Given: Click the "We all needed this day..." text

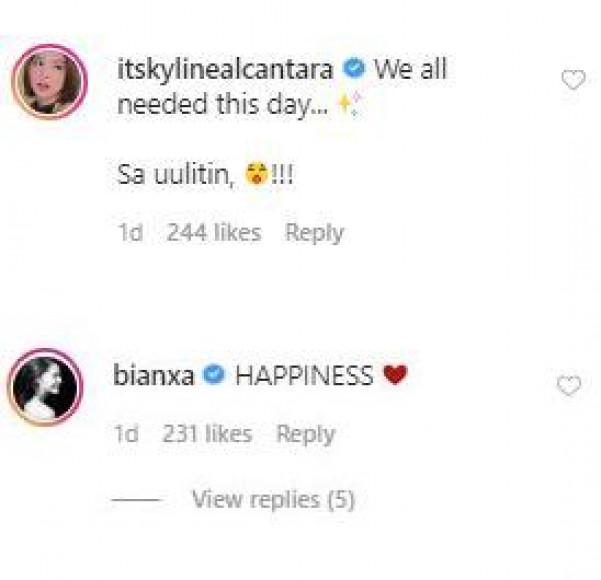Looking at the screenshot, I should coord(282,88).
